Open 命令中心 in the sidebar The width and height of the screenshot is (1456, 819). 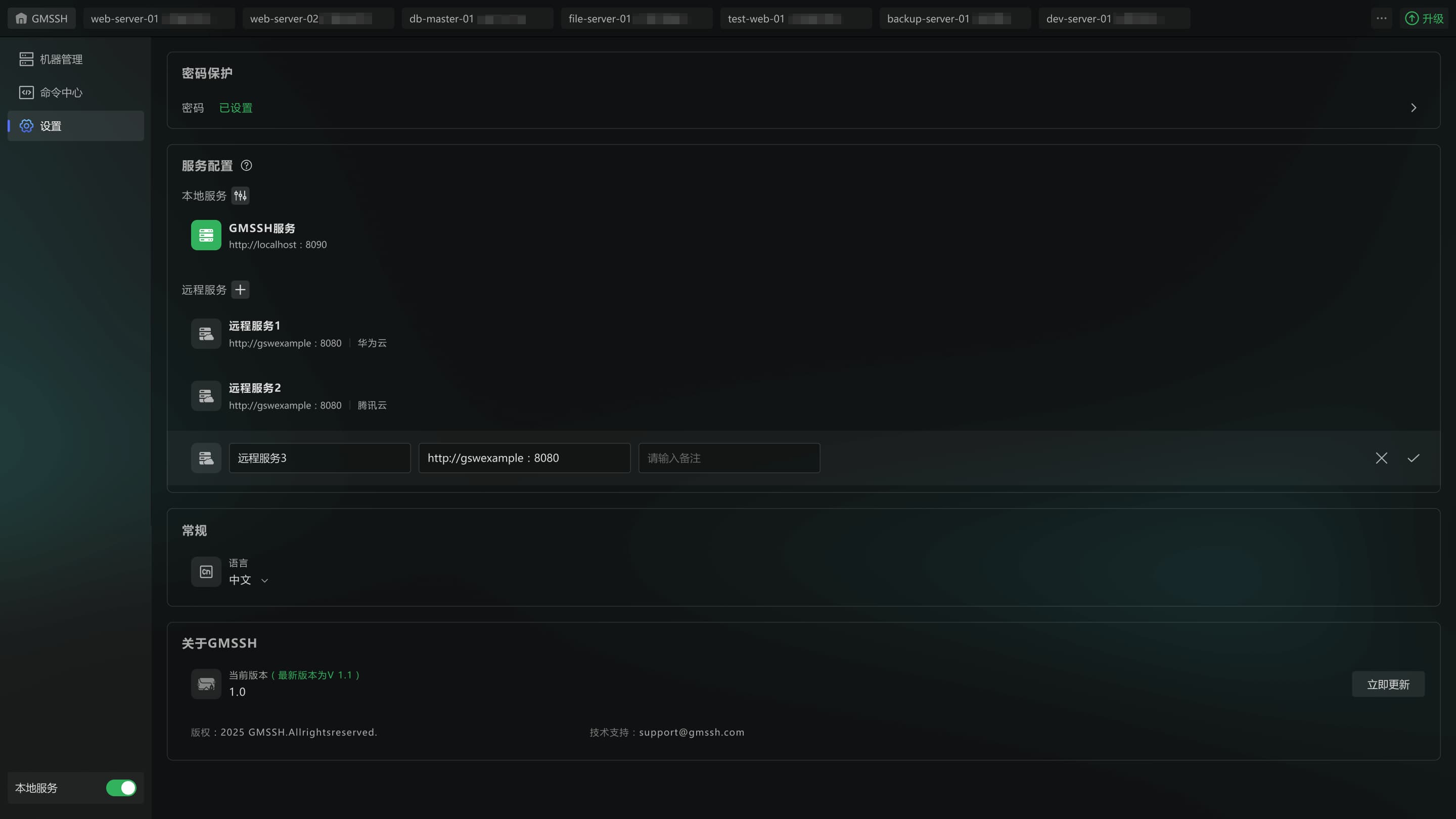[61, 93]
